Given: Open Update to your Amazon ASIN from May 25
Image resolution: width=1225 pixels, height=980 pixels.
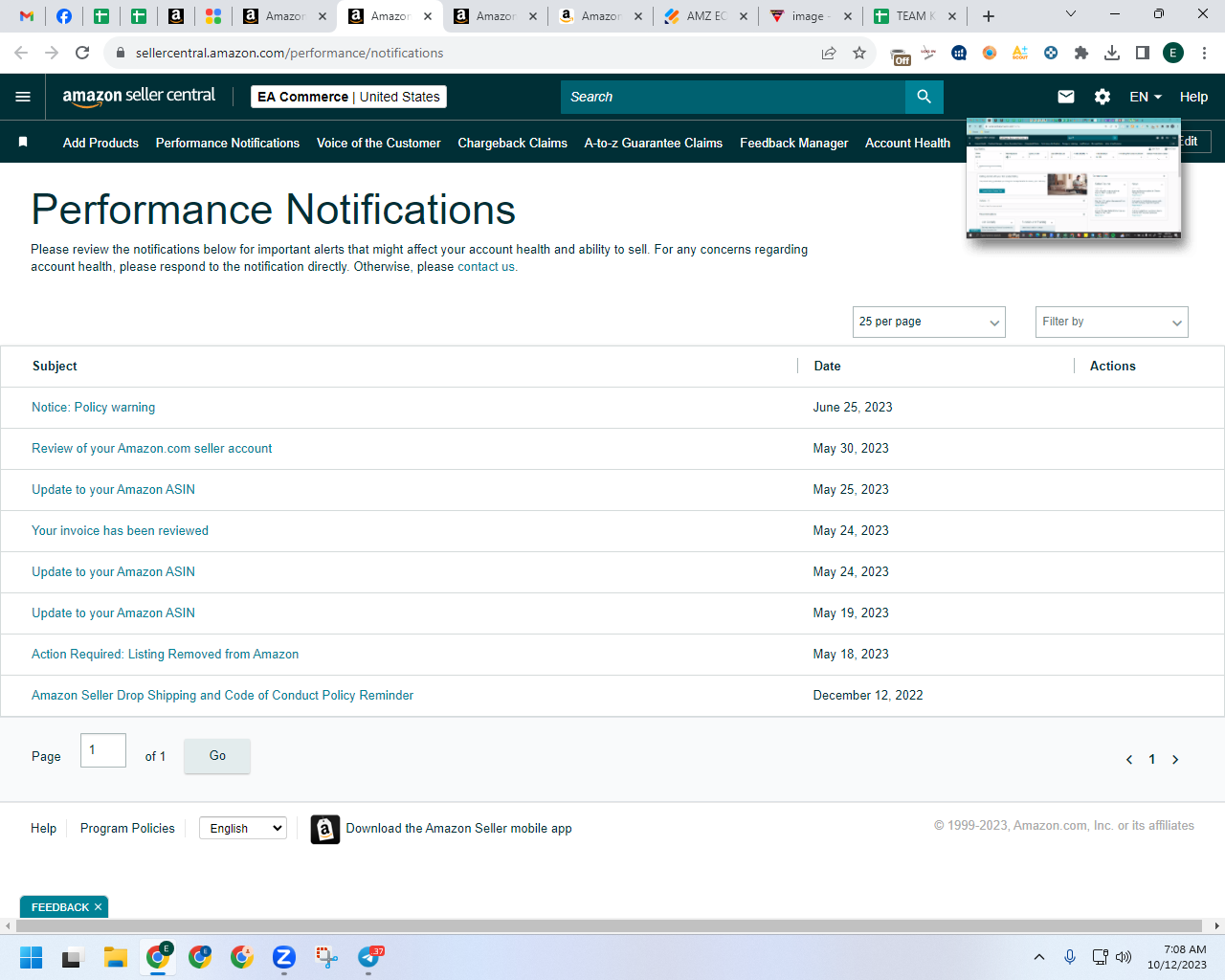Looking at the screenshot, I should 113,490.
